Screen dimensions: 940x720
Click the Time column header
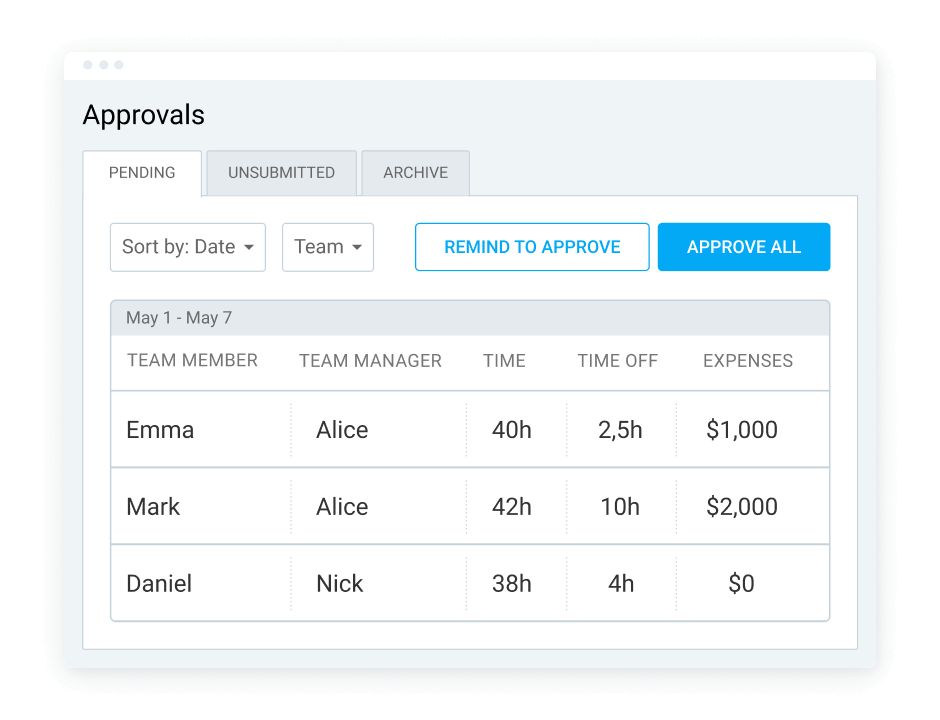click(x=504, y=361)
